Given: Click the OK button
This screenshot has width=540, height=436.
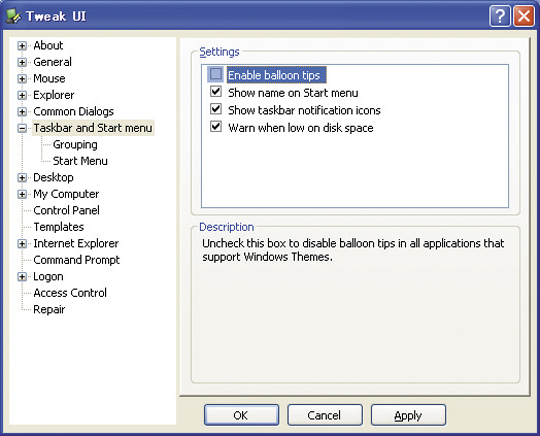Looking at the screenshot, I should (x=241, y=415).
